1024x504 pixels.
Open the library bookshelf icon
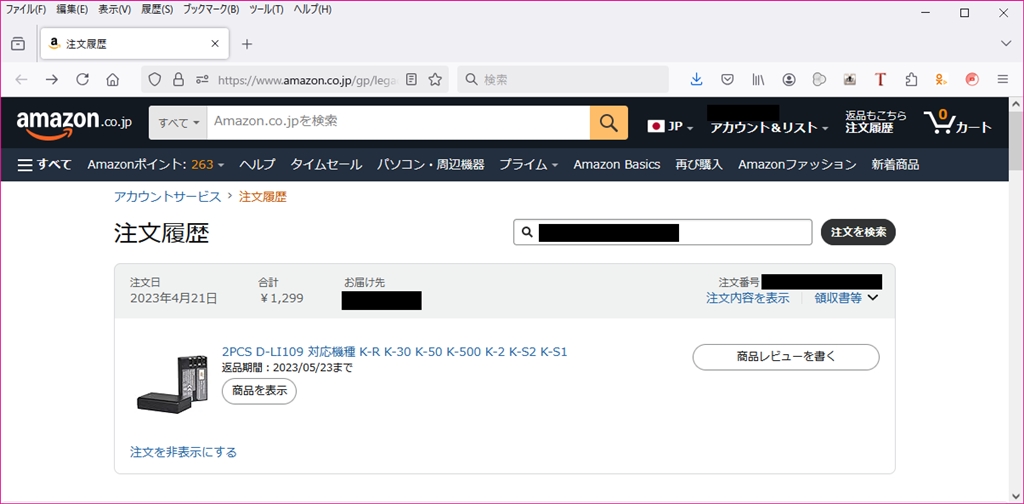tap(758, 80)
